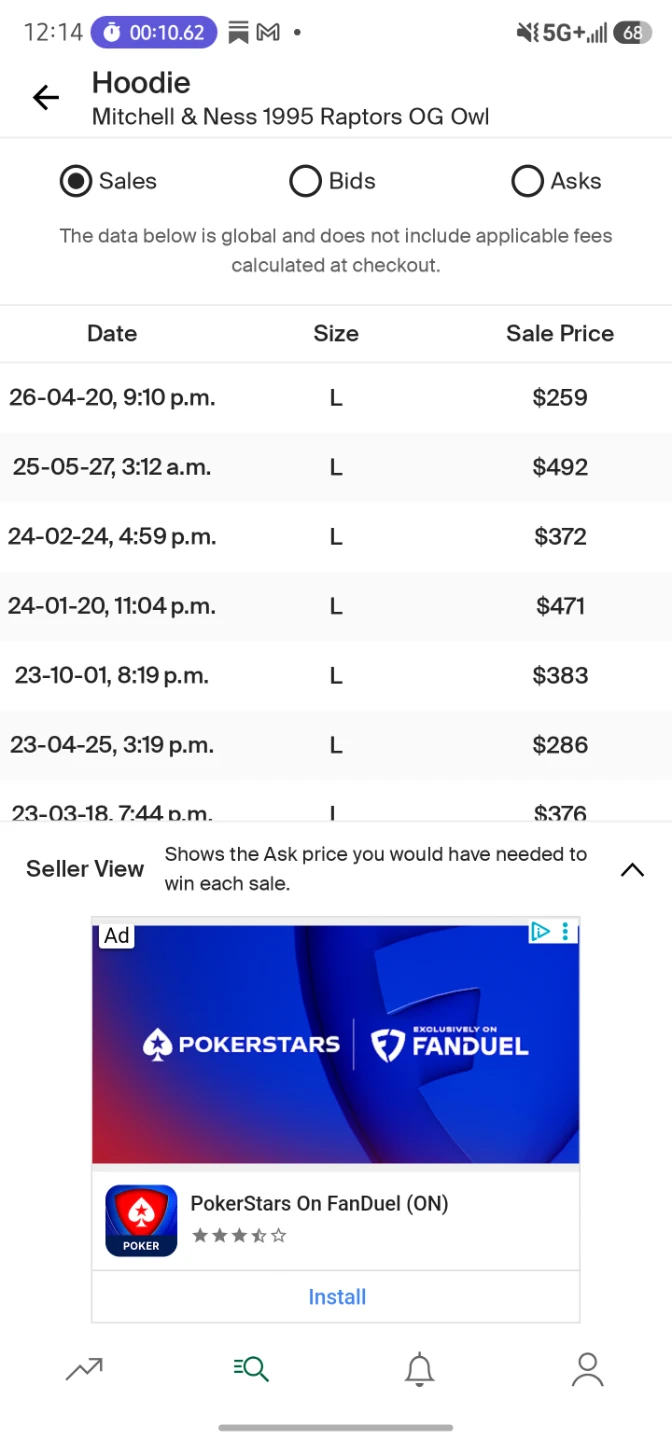The width and height of the screenshot is (672, 1440).
Task: Open the PokerStars On FanDuel (ON) title link
Action: [319, 1203]
